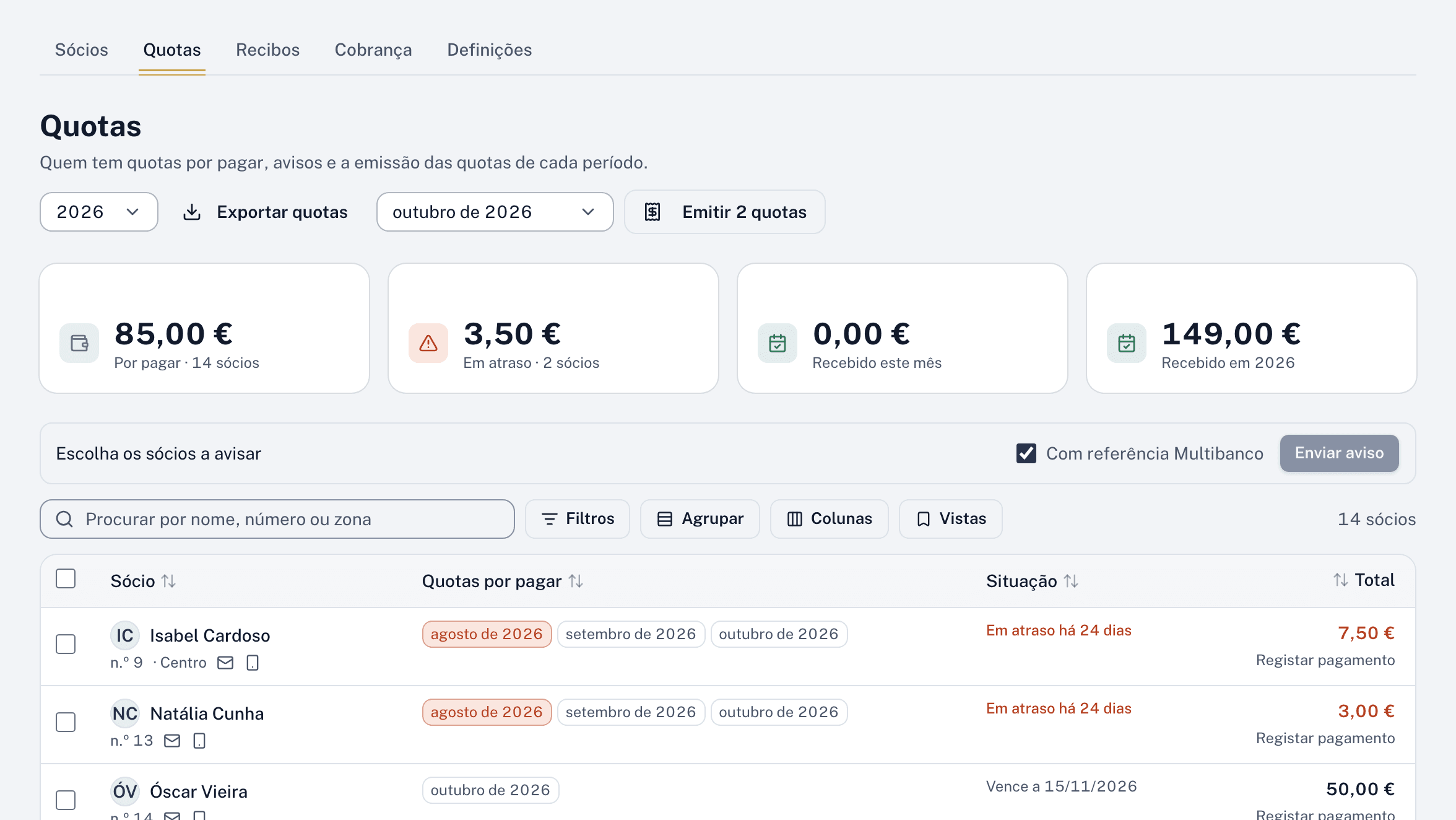Click Isabel Cardoso's phone icon
The height and width of the screenshot is (820, 1456).
tap(253, 663)
